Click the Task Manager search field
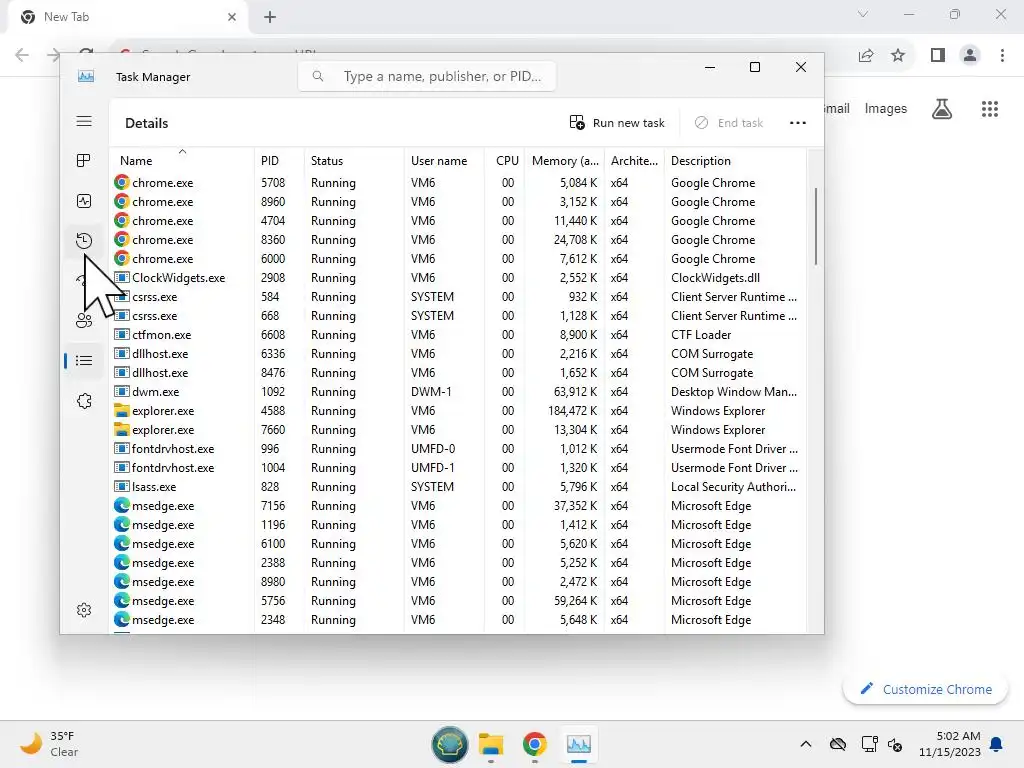Screen dimensions: 1024x768 (427, 76)
